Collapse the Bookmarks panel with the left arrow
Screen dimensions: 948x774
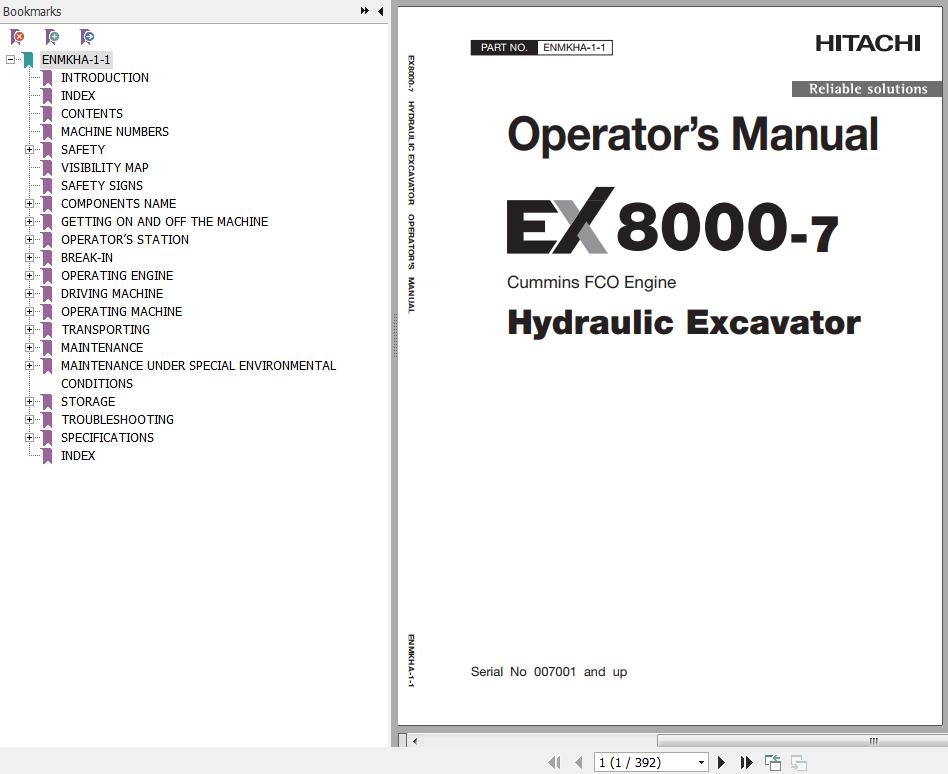click(380, 11)
